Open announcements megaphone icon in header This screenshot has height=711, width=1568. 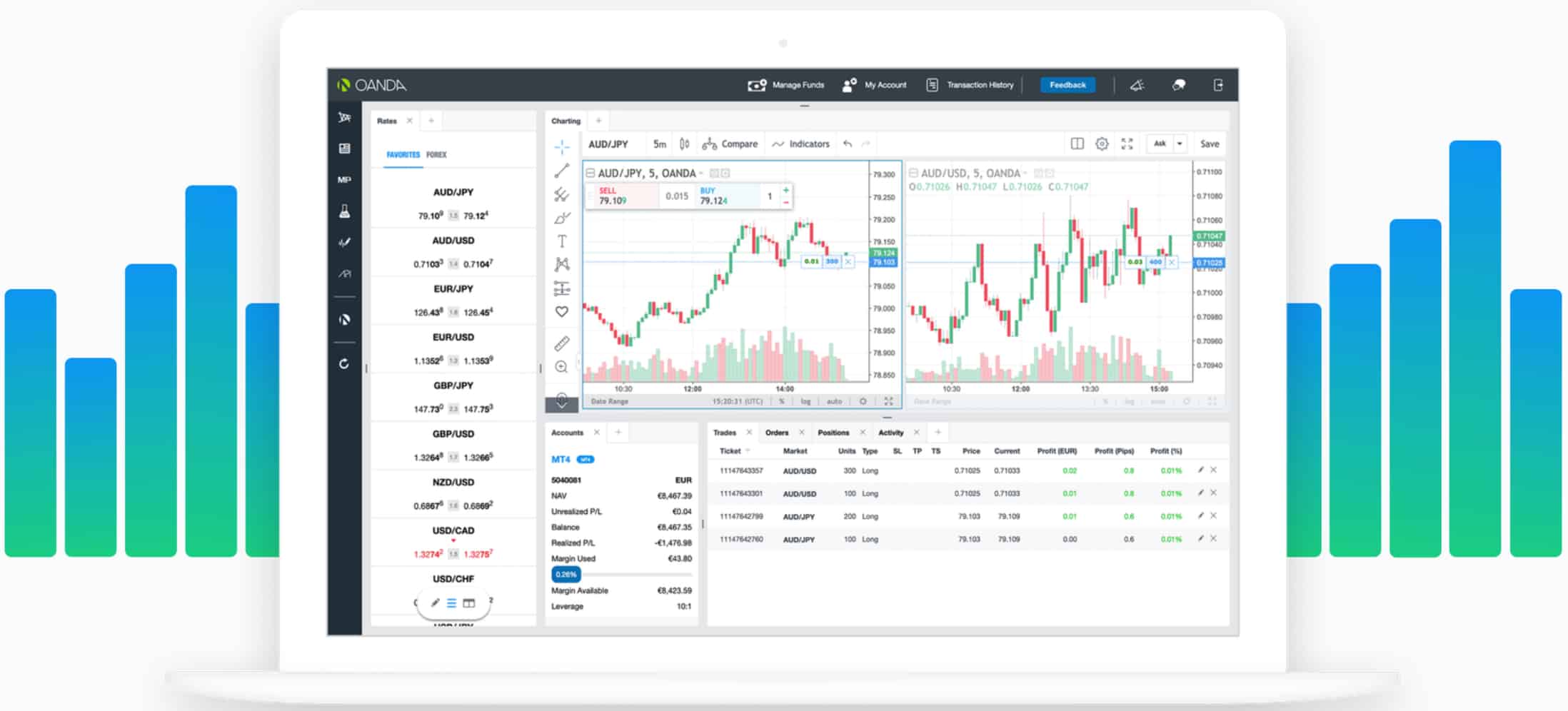1137,85
